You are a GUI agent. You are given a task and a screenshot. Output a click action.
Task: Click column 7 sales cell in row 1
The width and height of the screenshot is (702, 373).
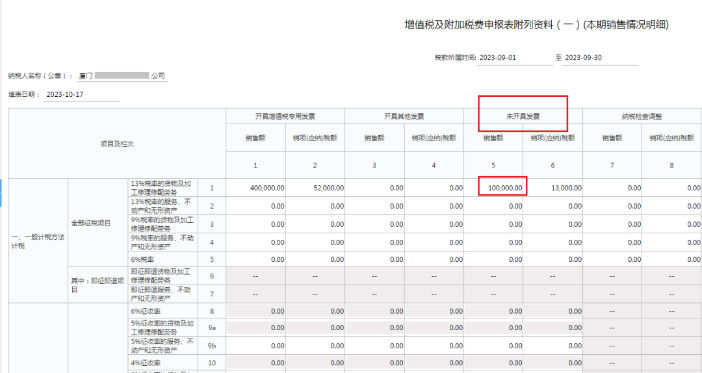pyautogui.click(x=612, y=188)
